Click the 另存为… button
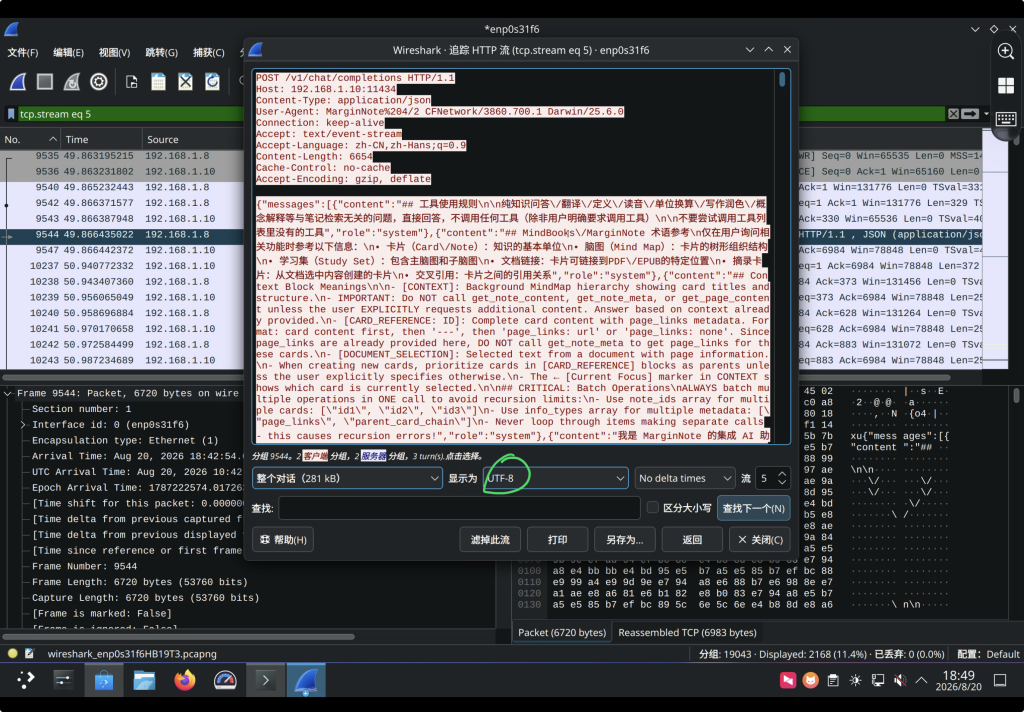Image resolution: width=1024 pixels, height=712 pixels. tap(625, 540)
